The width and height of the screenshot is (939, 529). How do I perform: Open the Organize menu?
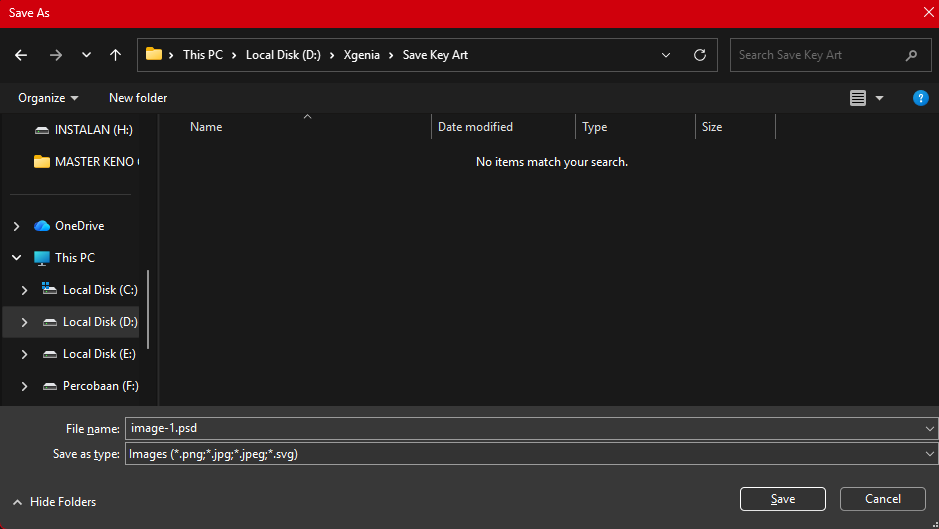[x=48, y=98]
